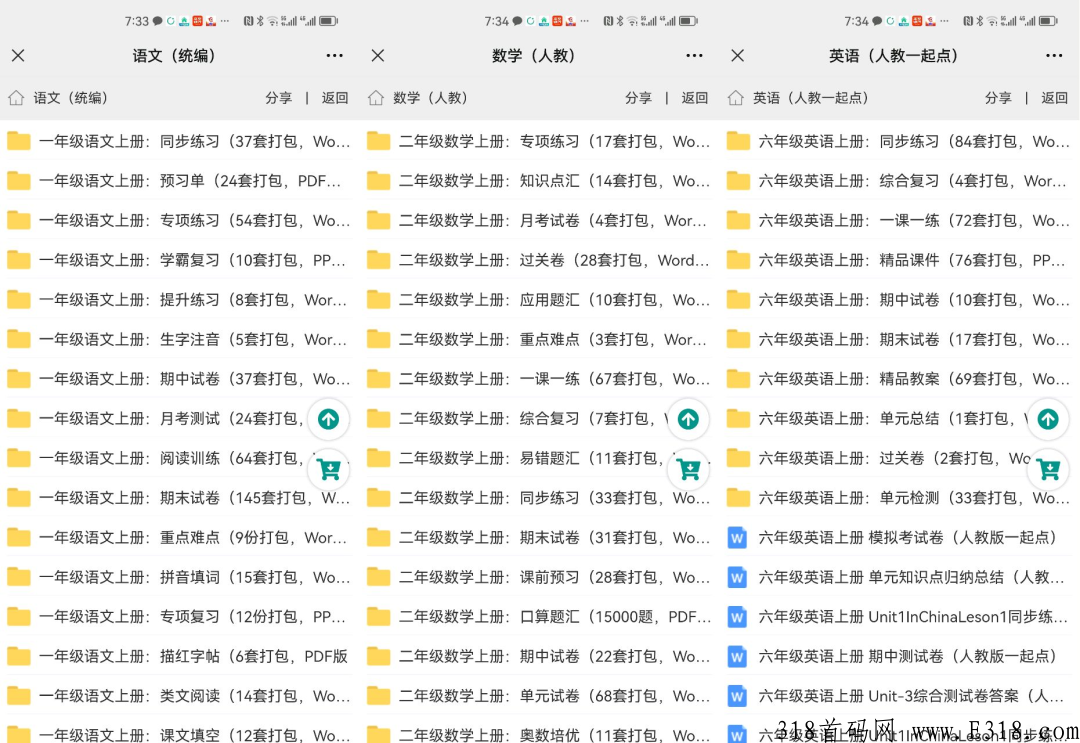Open 二年级数学上册：过关卷 folder
The width and height of the screenshot is (1080, 743).
coord(539,260)
